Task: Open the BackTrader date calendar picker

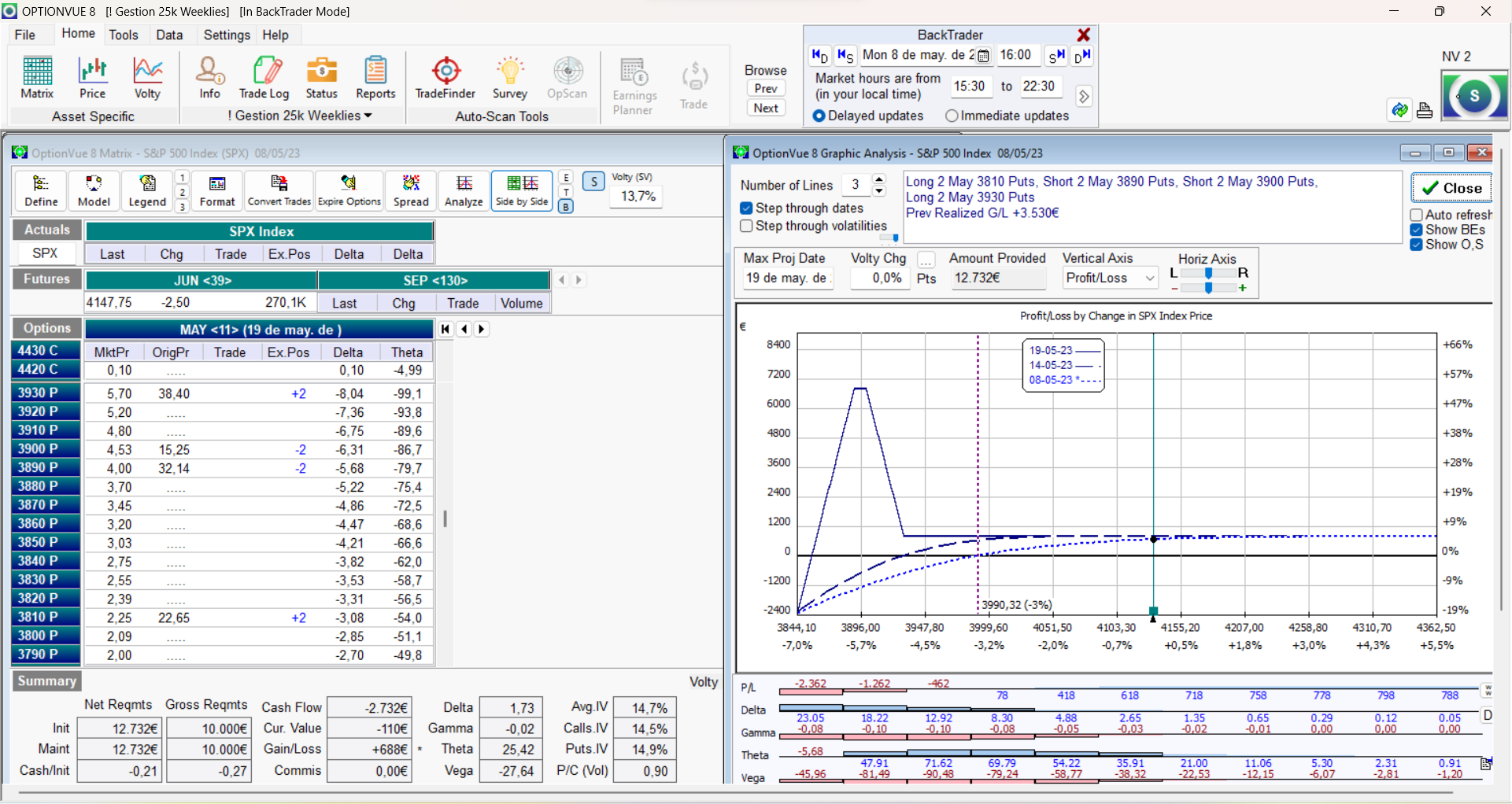Action: click(983, 56)
